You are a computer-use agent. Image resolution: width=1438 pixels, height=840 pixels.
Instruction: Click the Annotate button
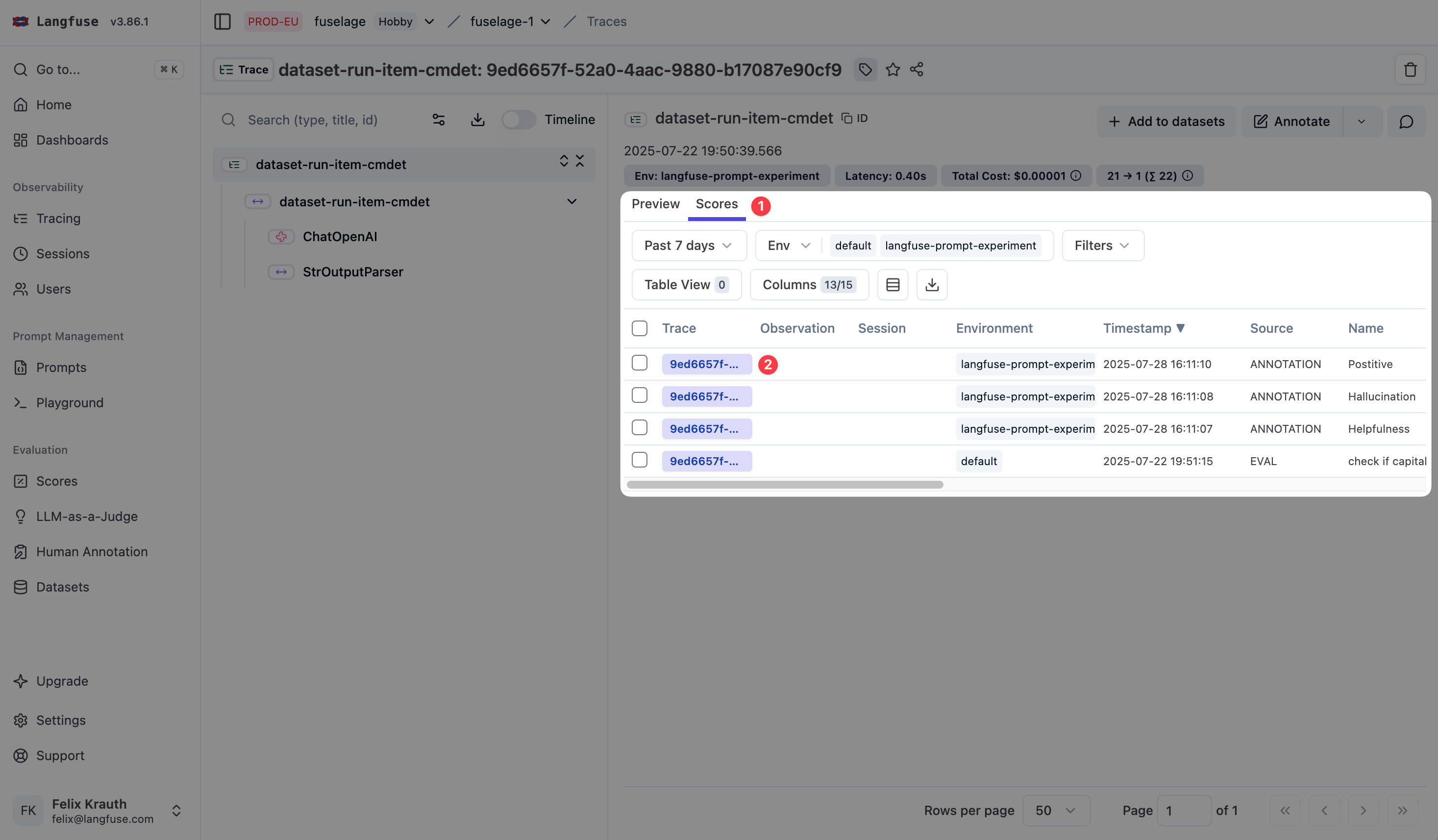coord(1292,122)
